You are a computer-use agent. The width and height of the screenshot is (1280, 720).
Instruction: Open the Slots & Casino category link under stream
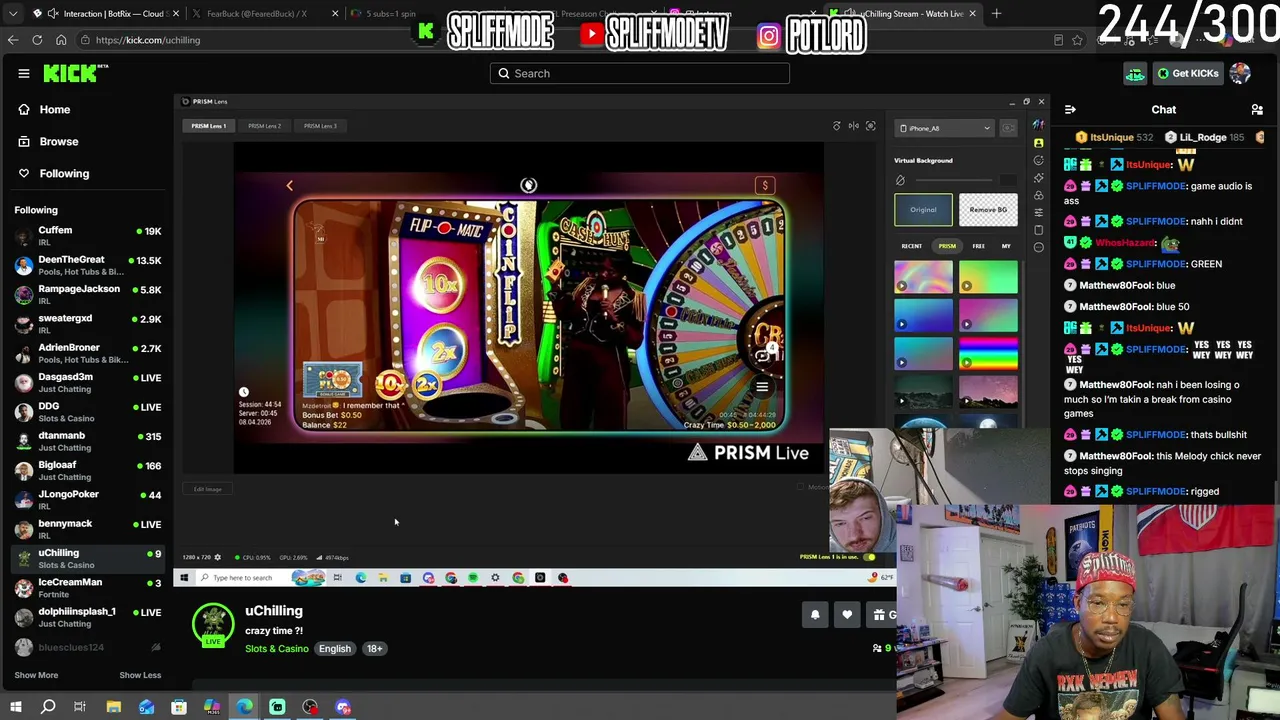click(277, 649)
